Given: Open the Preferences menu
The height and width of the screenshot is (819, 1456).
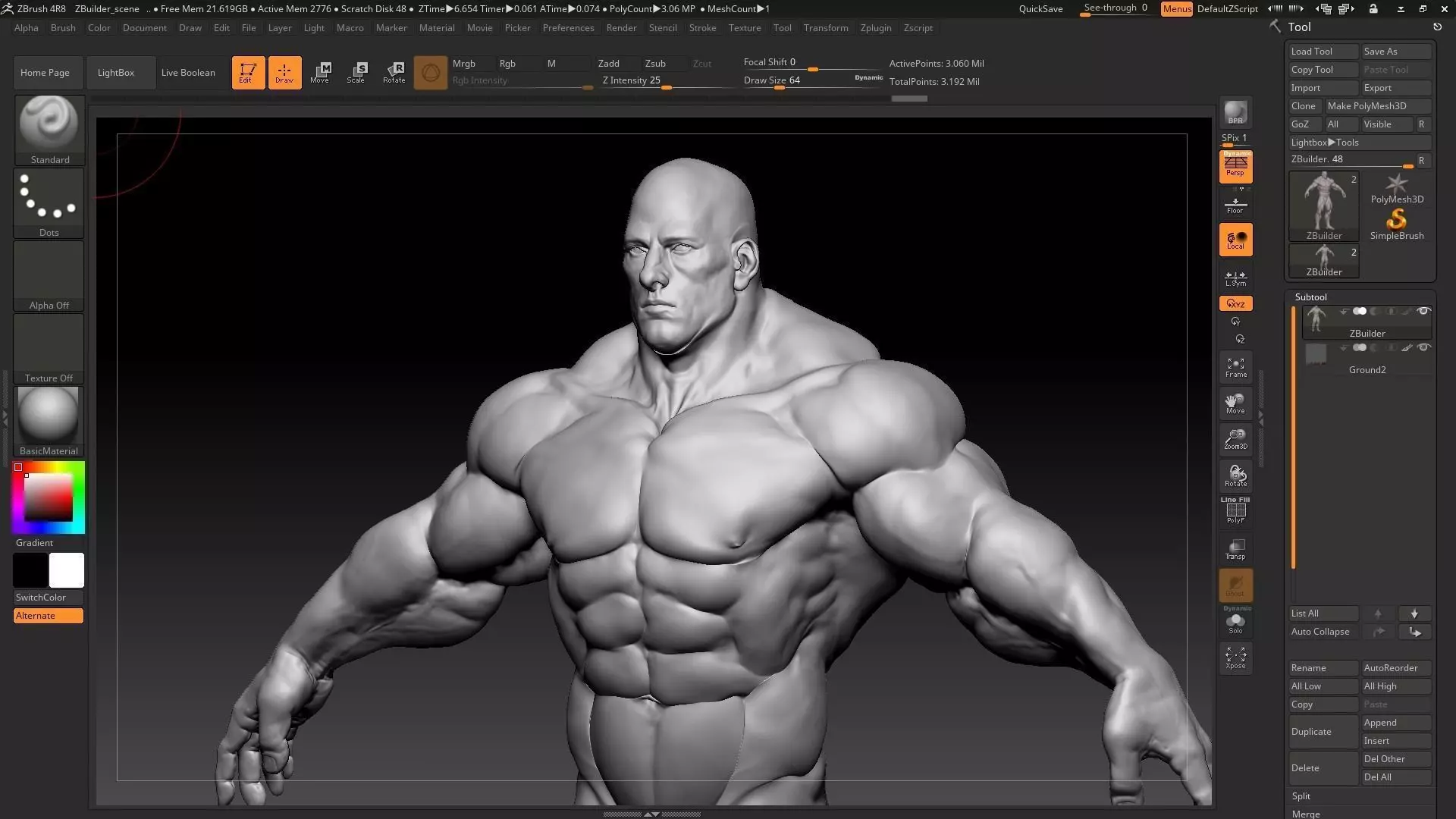Looking at the screenshot, I should tap(568, 28).
